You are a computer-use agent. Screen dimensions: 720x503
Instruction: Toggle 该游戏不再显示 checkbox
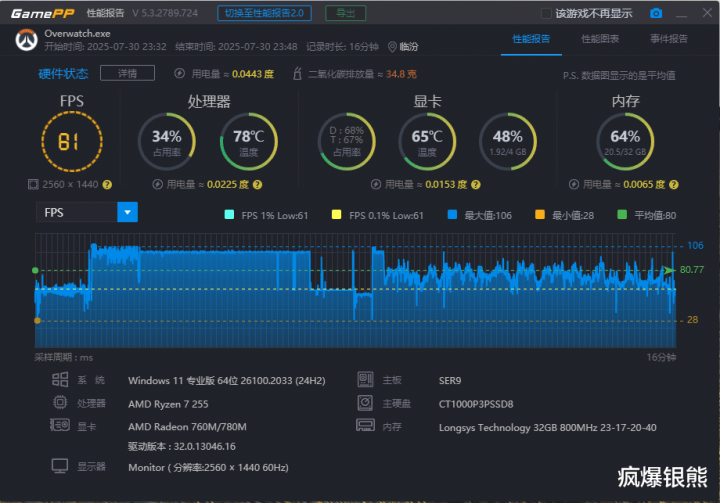pos(546,13)
